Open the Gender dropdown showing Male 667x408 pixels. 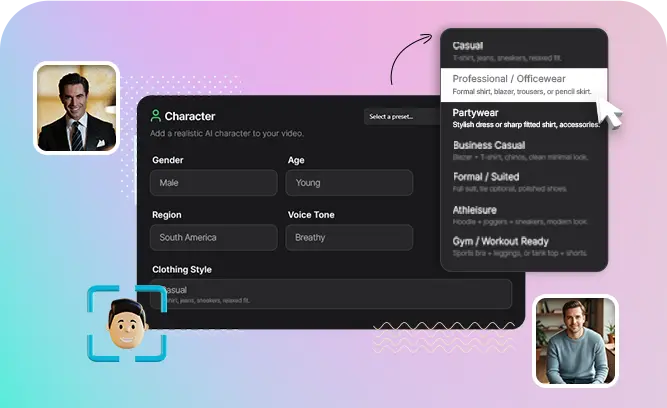pos(214,183)
